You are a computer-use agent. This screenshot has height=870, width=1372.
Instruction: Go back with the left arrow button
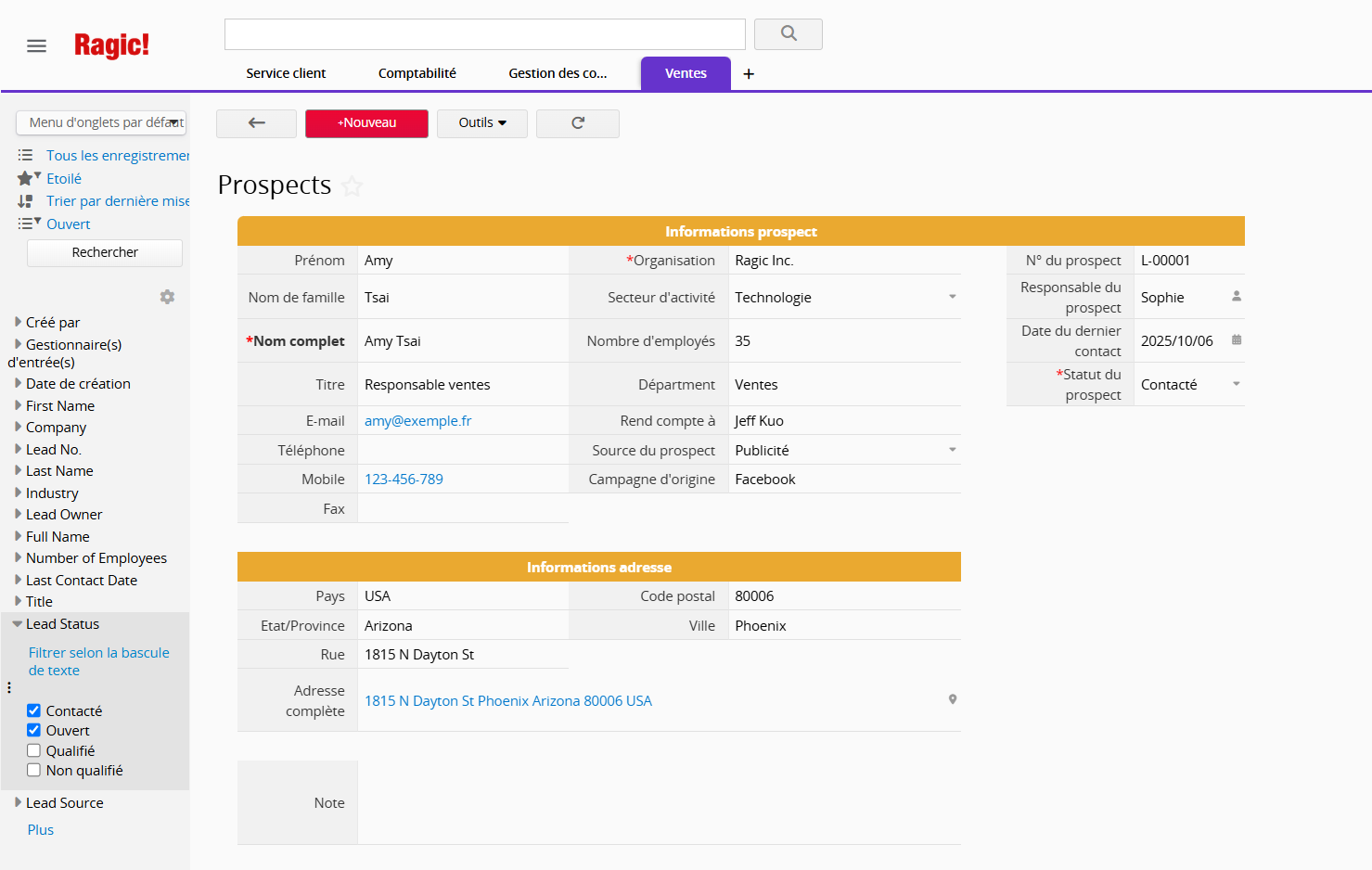256,123
